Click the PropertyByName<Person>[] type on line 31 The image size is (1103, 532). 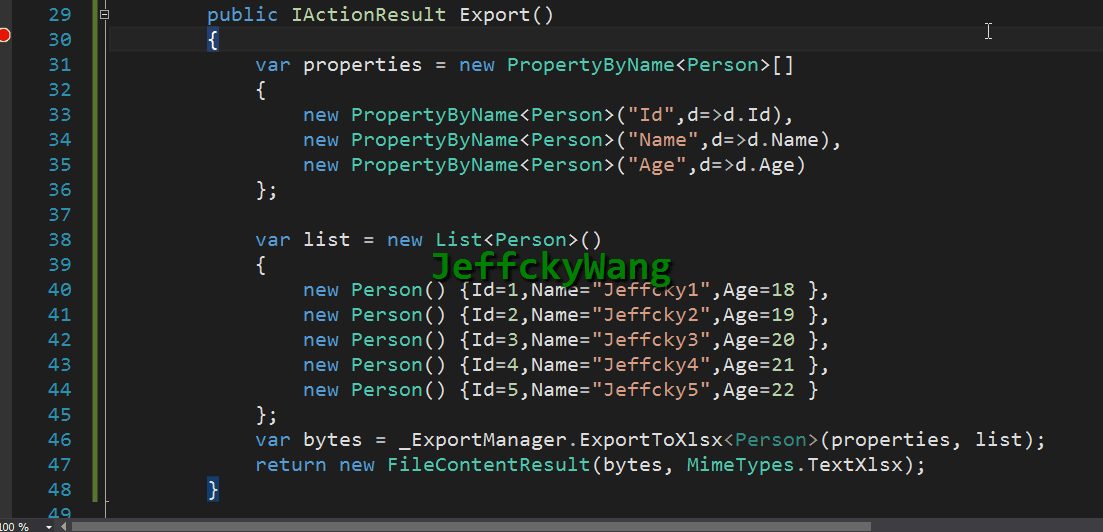pyautogui.click(x=651, y=65)
